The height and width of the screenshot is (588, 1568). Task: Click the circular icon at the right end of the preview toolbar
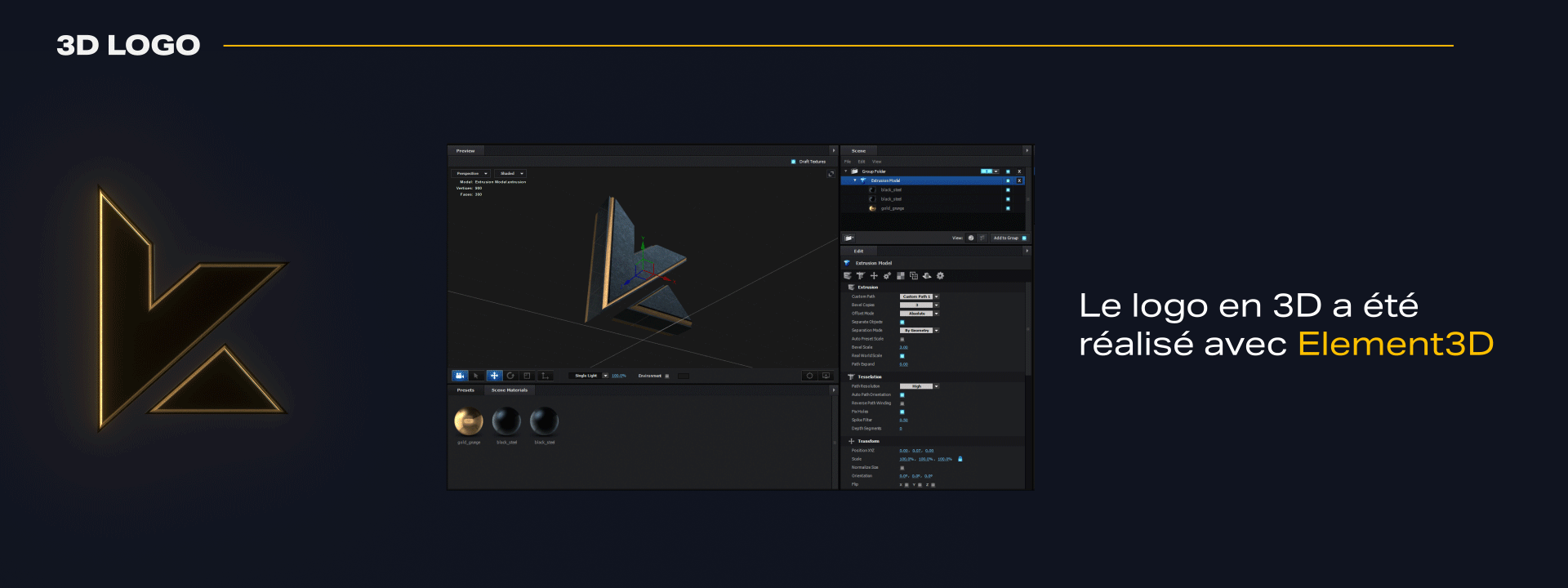(810, 376)
